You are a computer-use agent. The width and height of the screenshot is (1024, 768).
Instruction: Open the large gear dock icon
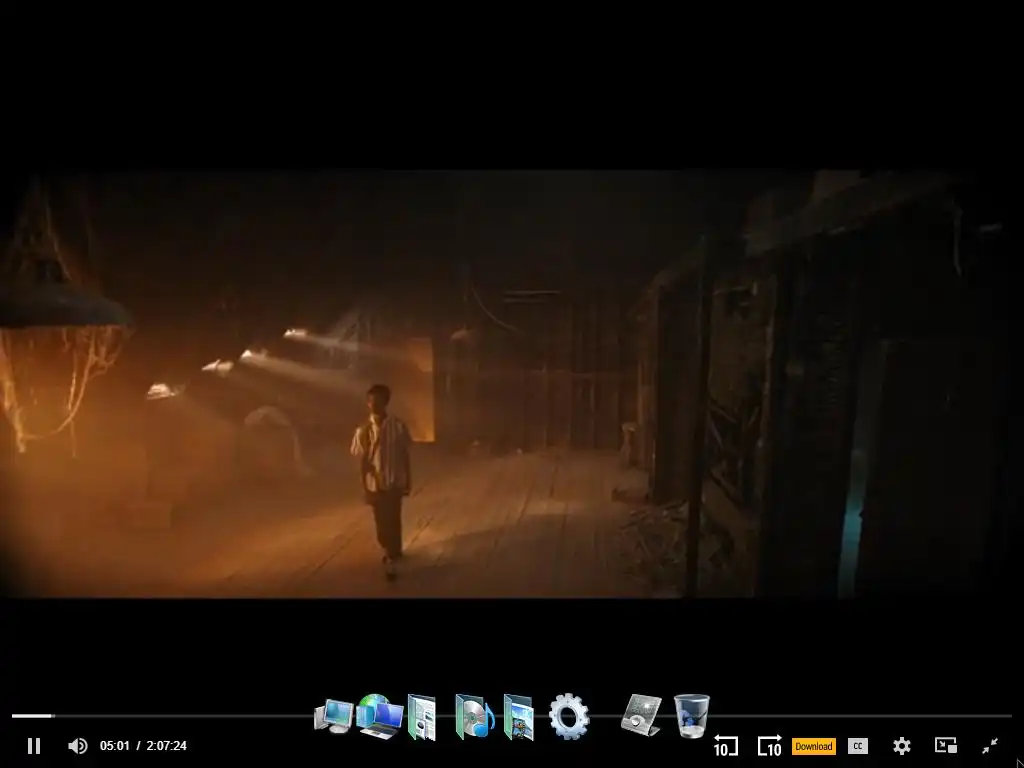tap(569, 716)
